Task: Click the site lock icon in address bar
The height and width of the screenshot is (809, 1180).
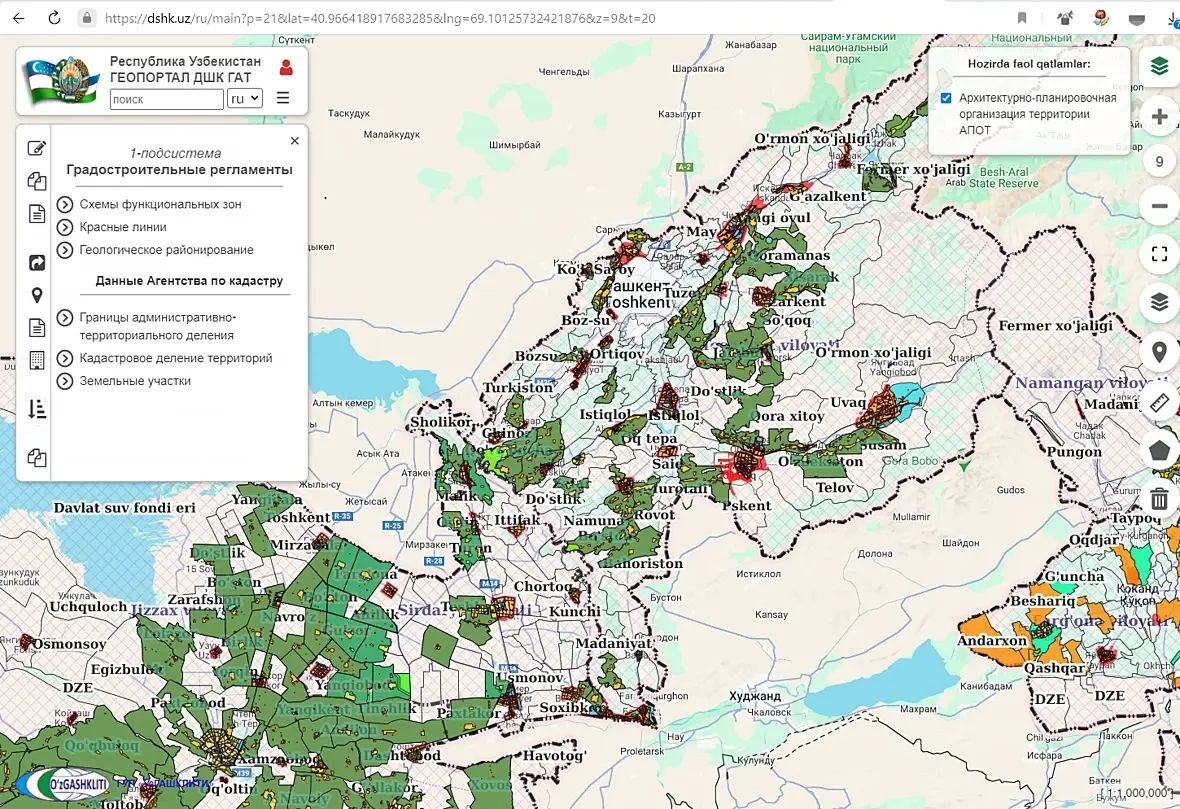Action: (x=87, y=18)
